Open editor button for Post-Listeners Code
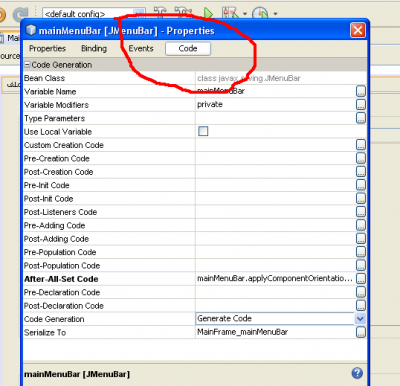 click(x=361, y=212)
